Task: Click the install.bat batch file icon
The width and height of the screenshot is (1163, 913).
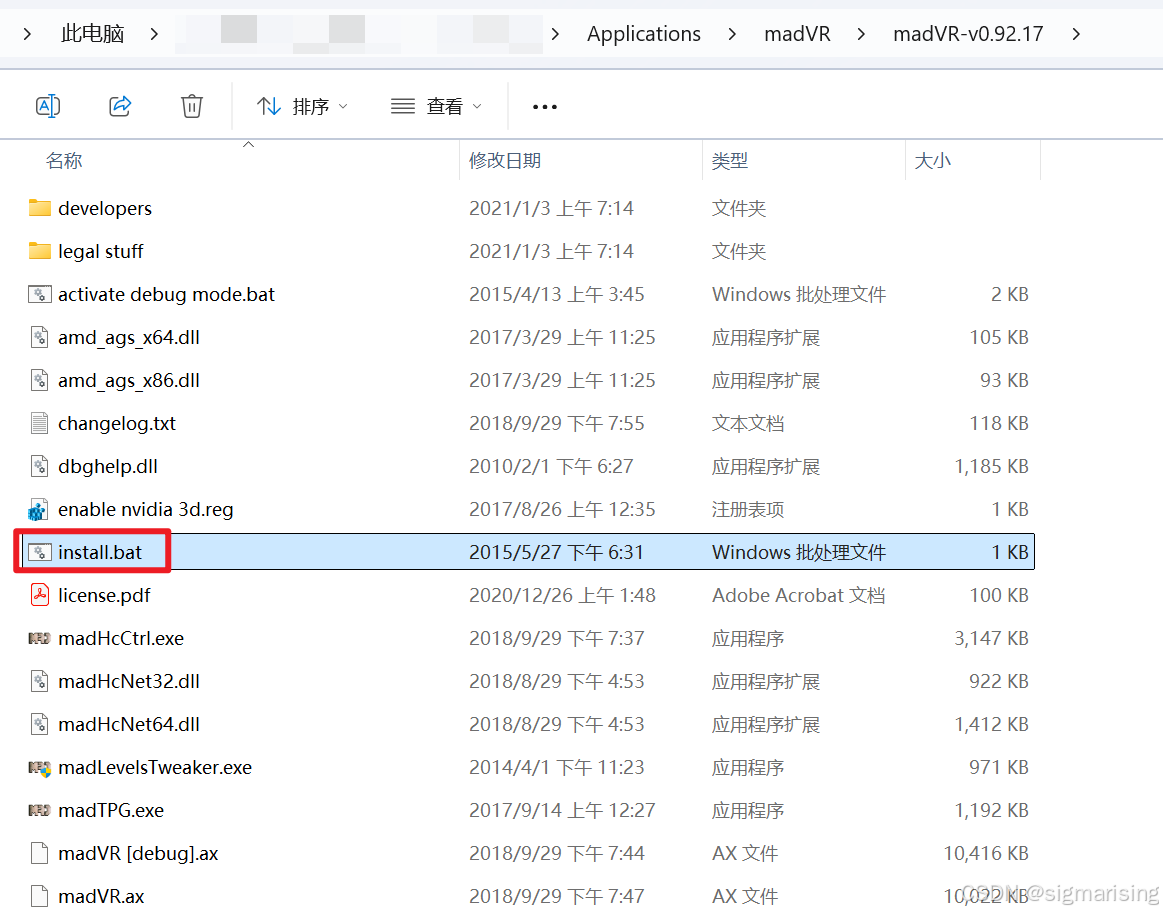Action: [x=39, y=552]
